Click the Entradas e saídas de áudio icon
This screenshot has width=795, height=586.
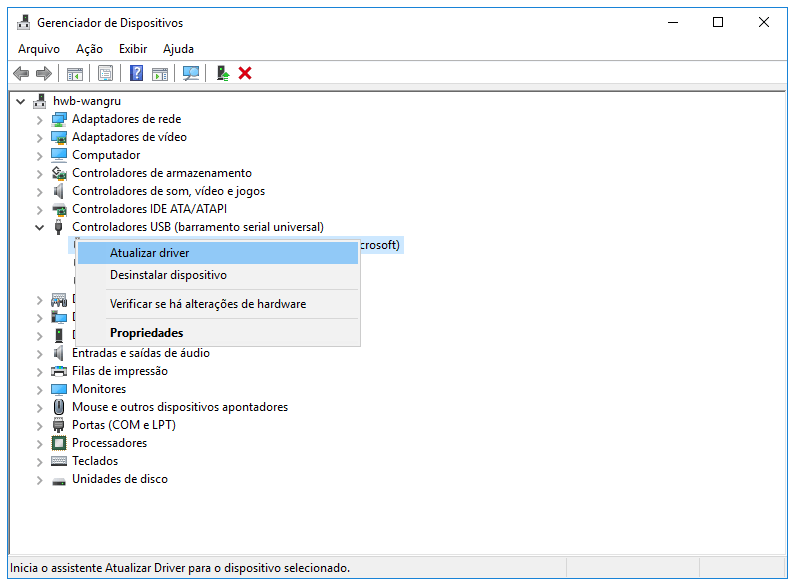pos(59,353)
